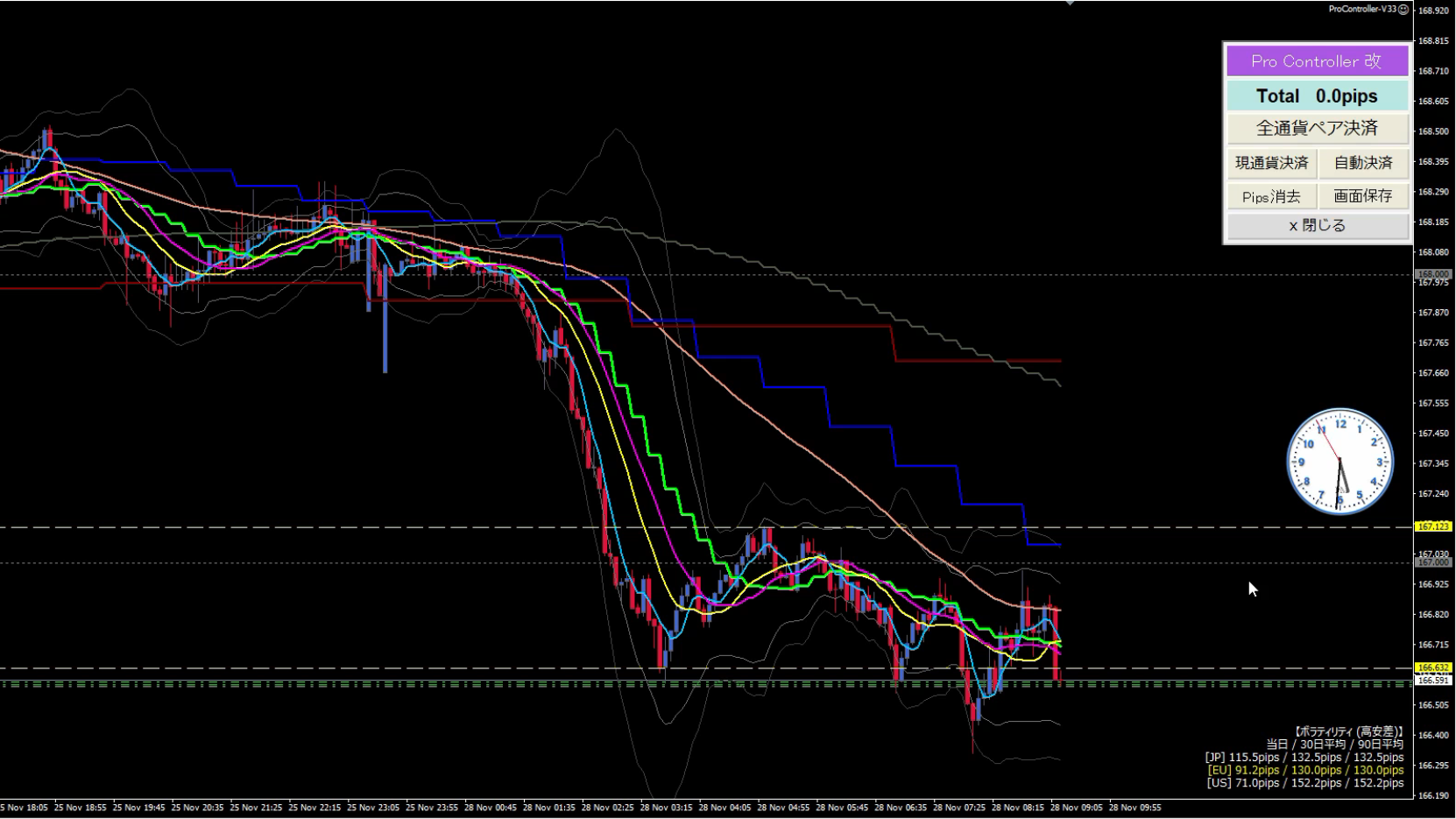Image resolution: width=1456 pixels, height=819 pixels.
Task: Click the 当日 / 30日平均 / 90日平均 header
Action: [1334, 745]
